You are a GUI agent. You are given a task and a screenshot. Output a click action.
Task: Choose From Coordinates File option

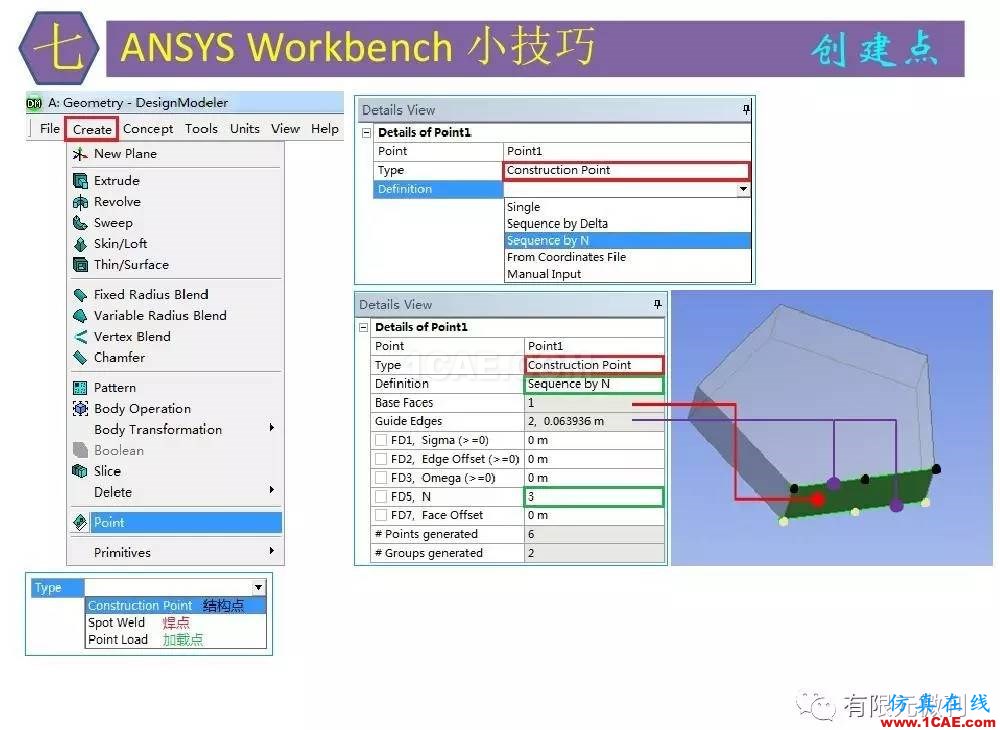pyautogui.click(x=628, y=257)
